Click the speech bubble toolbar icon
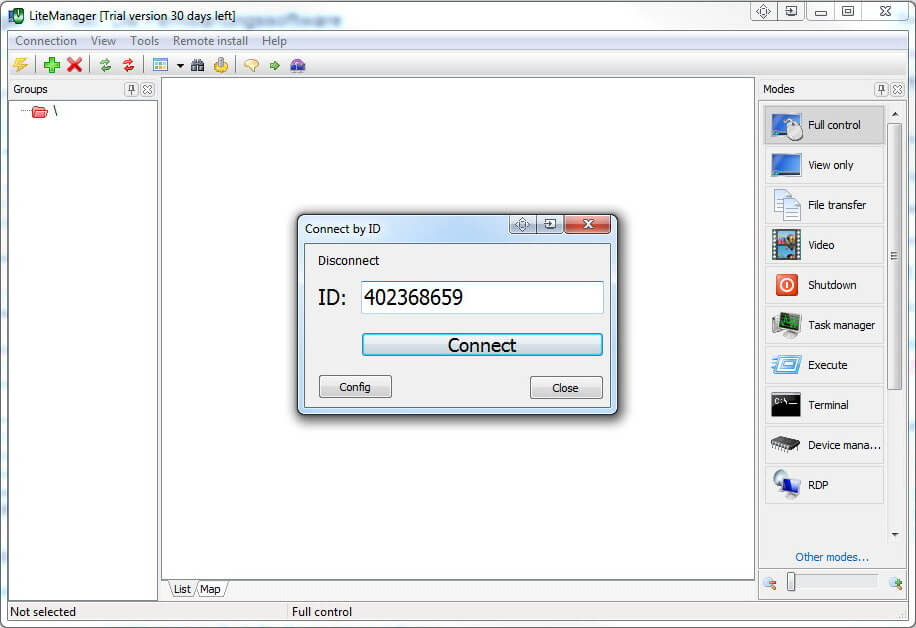The height and width of the screenshot is (628, 916). pos(251,65)
